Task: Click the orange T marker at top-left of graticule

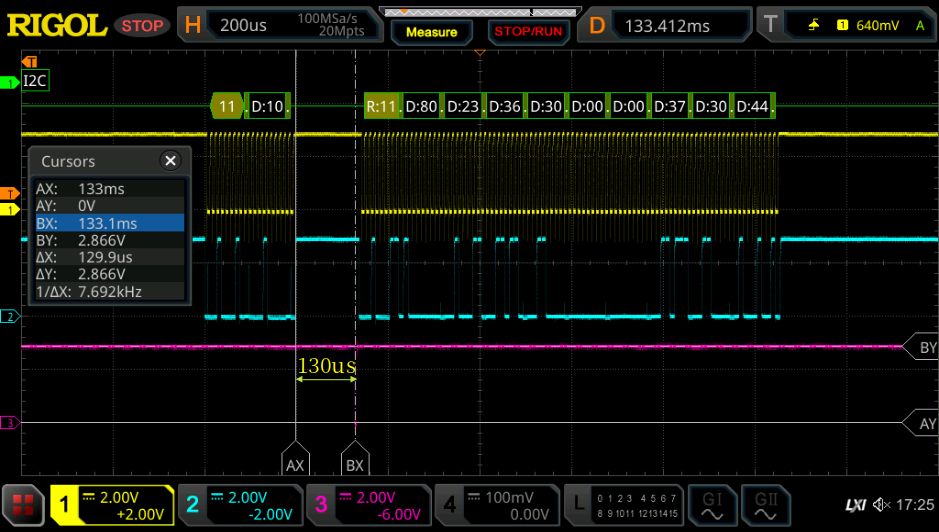Action: coord(29,62)
